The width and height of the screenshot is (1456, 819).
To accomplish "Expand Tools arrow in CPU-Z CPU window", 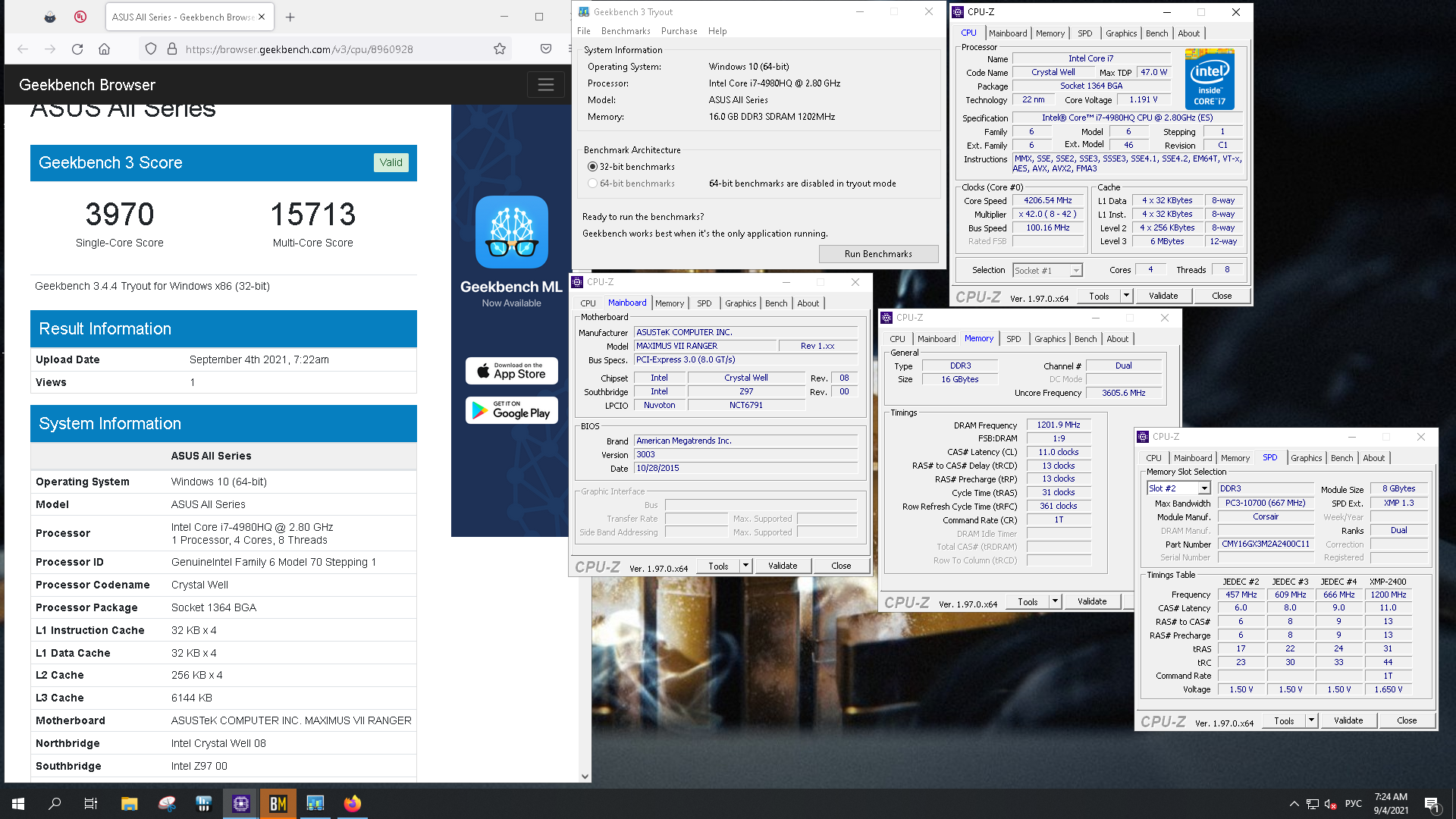I will (x=1126, y=296).
